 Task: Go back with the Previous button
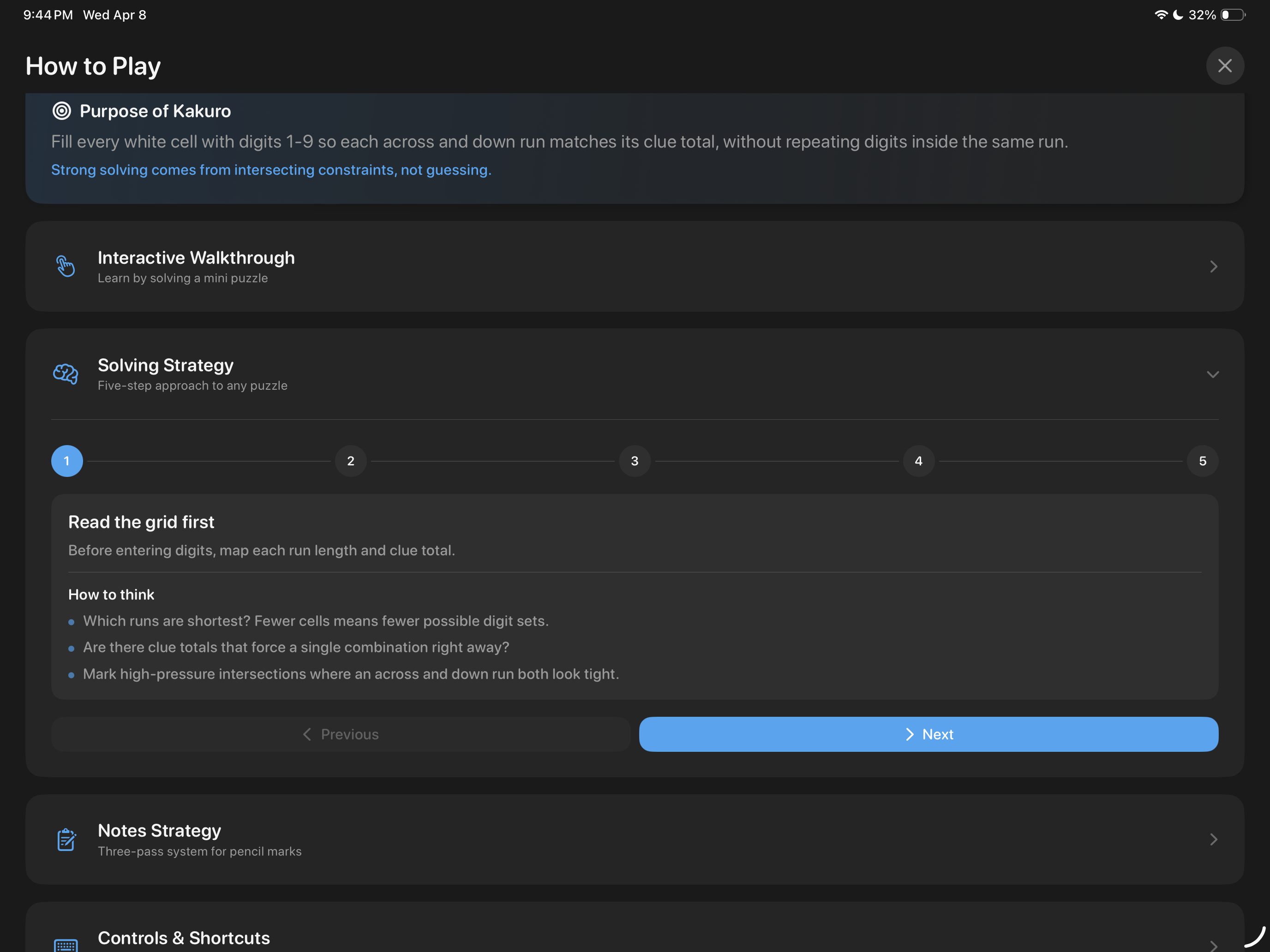pyautogui.click(x=341, y=734)
